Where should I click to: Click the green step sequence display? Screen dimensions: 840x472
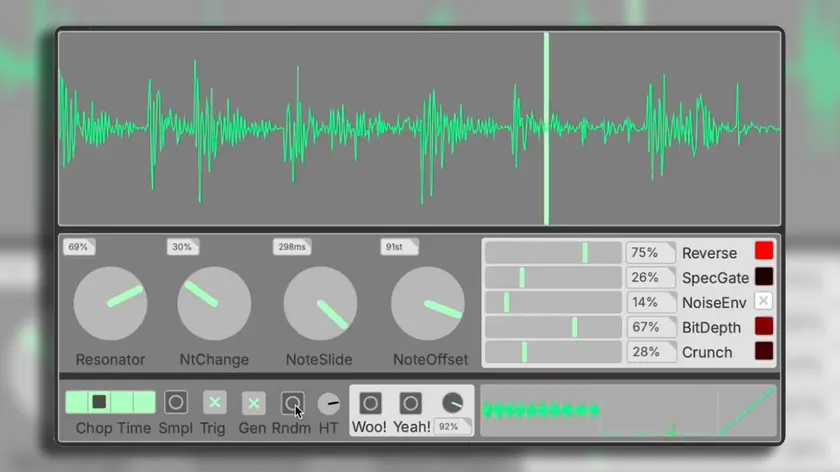[x=541, y=411]
